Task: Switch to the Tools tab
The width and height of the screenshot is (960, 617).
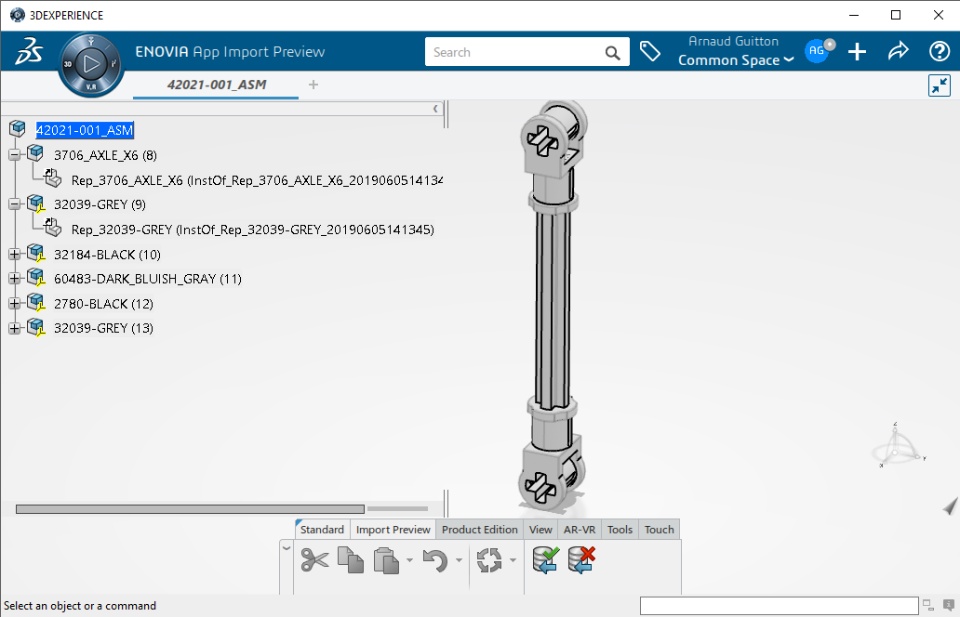Action: pos(620,529)
